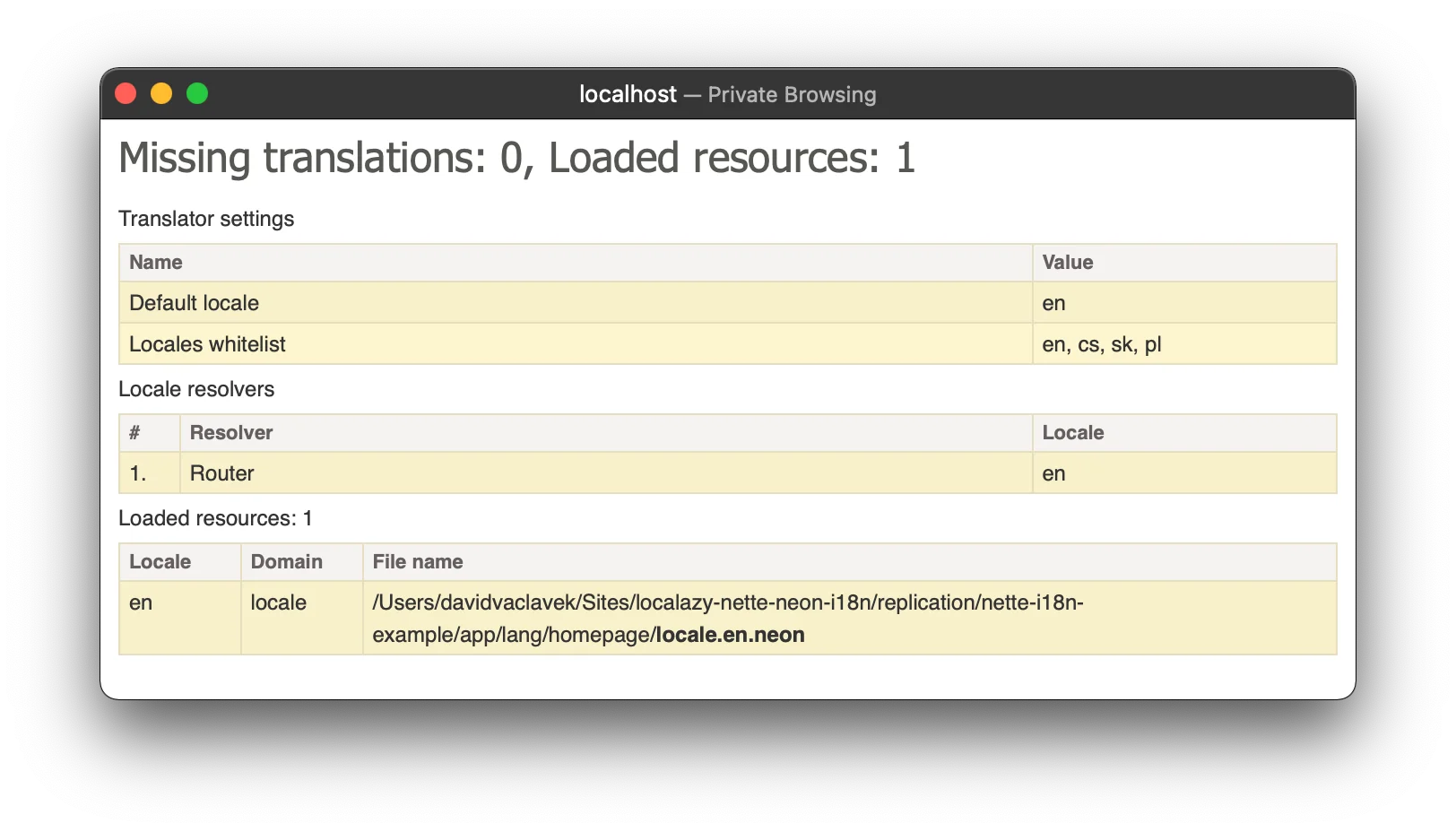This screenshot has width=1456, height=832.
Task: Select the Router resolver cell
Action: pos(222,473)
